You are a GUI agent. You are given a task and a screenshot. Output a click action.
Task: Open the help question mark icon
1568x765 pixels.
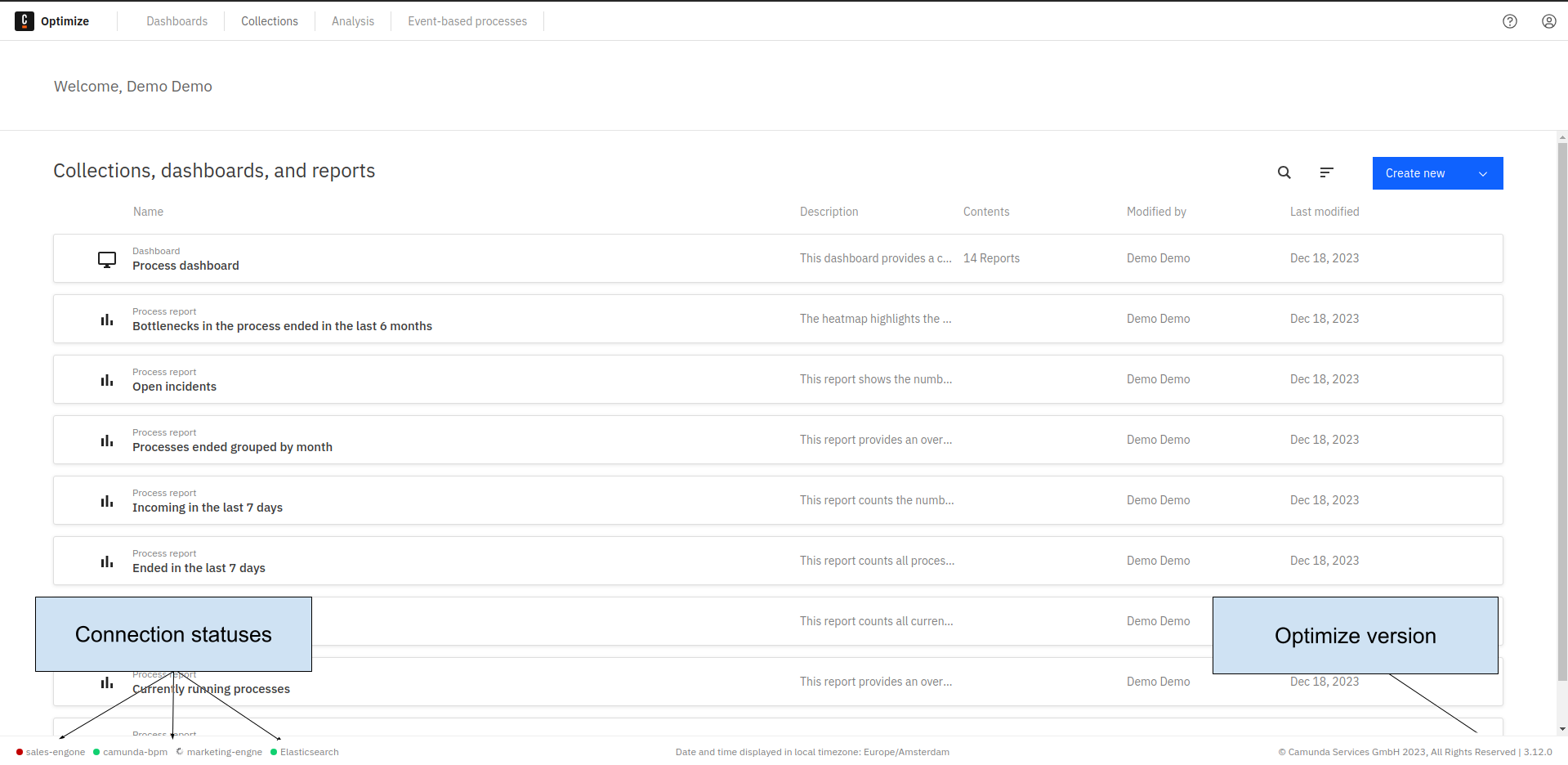pos(1509,21)
